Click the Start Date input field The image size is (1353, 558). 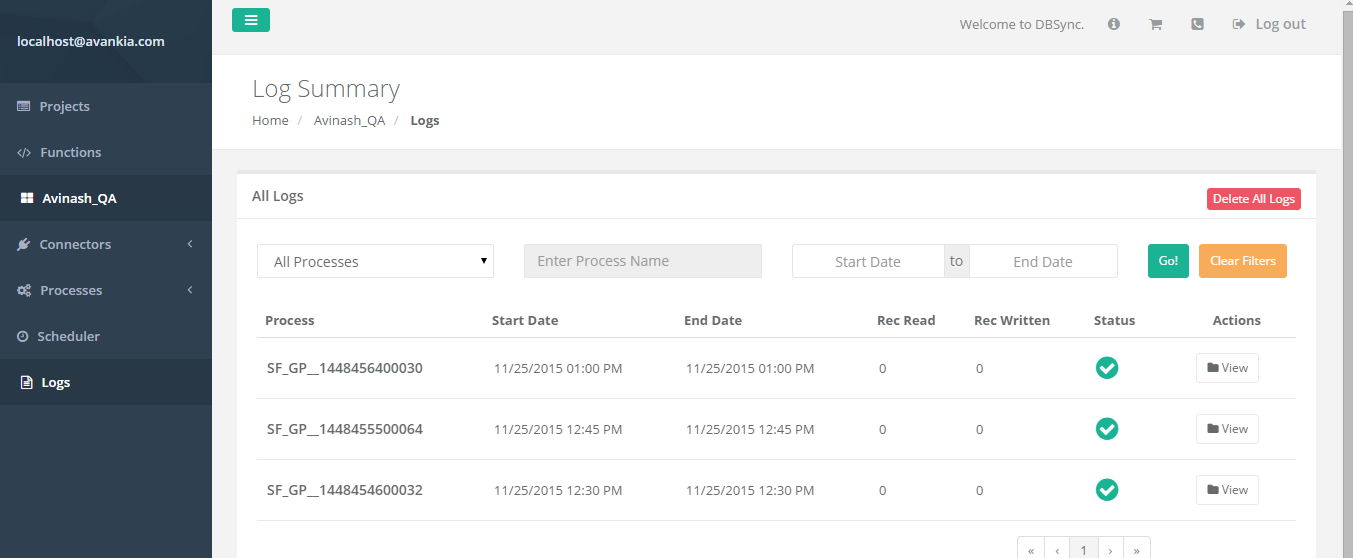[x=868, y=261]
